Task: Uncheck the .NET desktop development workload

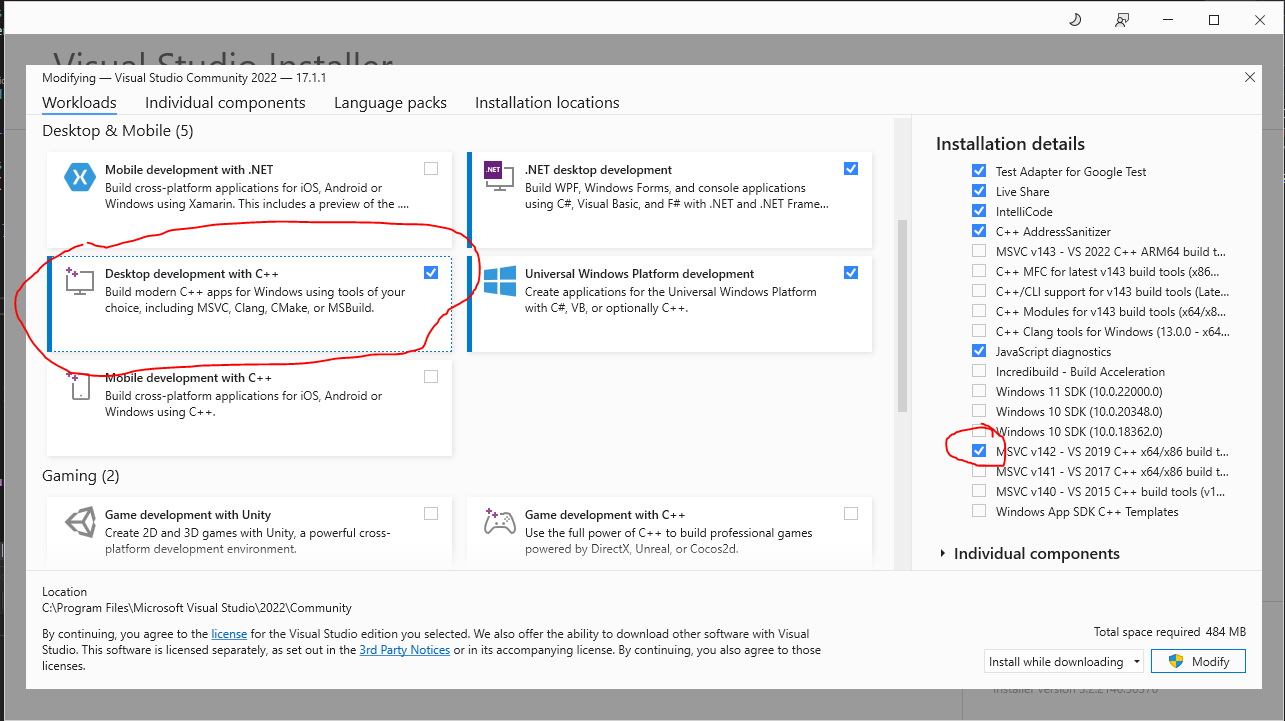Action: click(x=851, y=169)
